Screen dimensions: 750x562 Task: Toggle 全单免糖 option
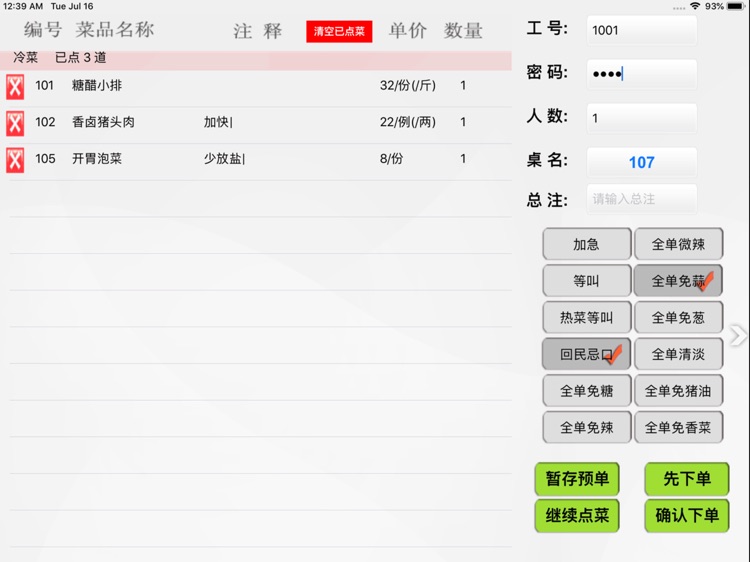tap(586, 391)
